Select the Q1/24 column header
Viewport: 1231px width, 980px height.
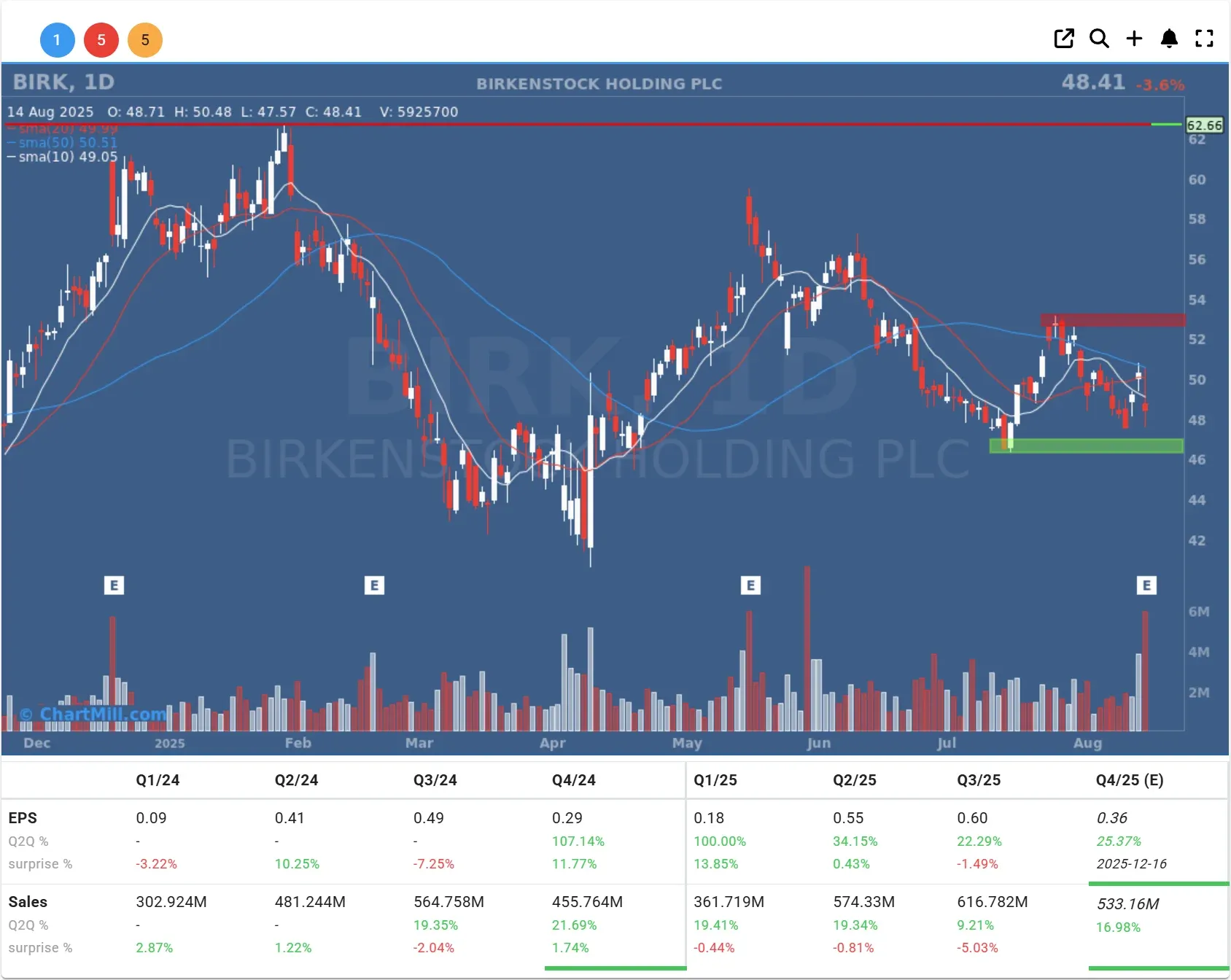point(158,780)
